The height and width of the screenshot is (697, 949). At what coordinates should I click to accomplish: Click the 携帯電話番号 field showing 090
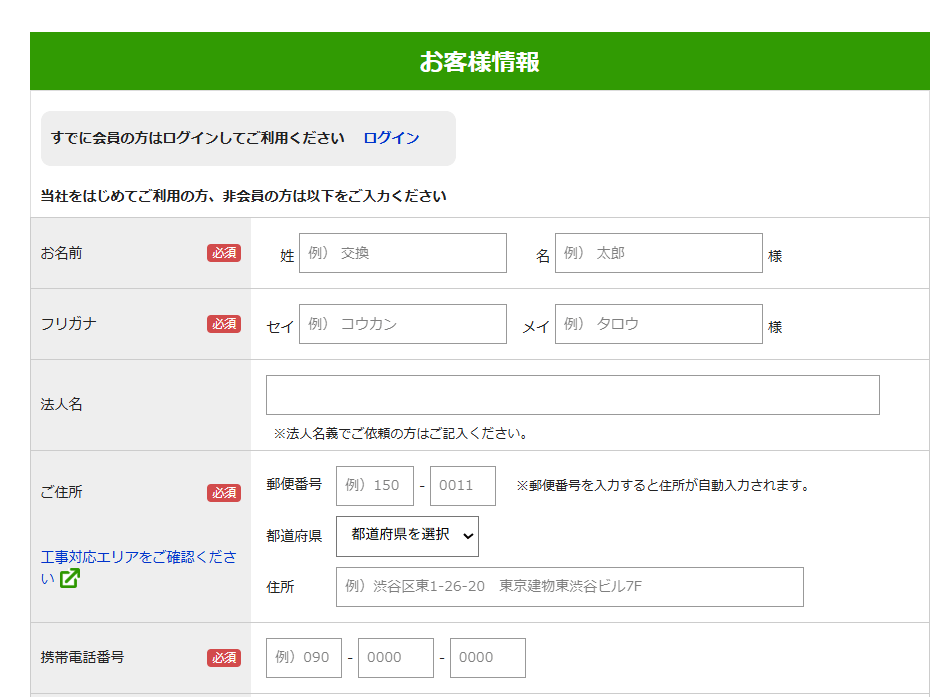303,658
